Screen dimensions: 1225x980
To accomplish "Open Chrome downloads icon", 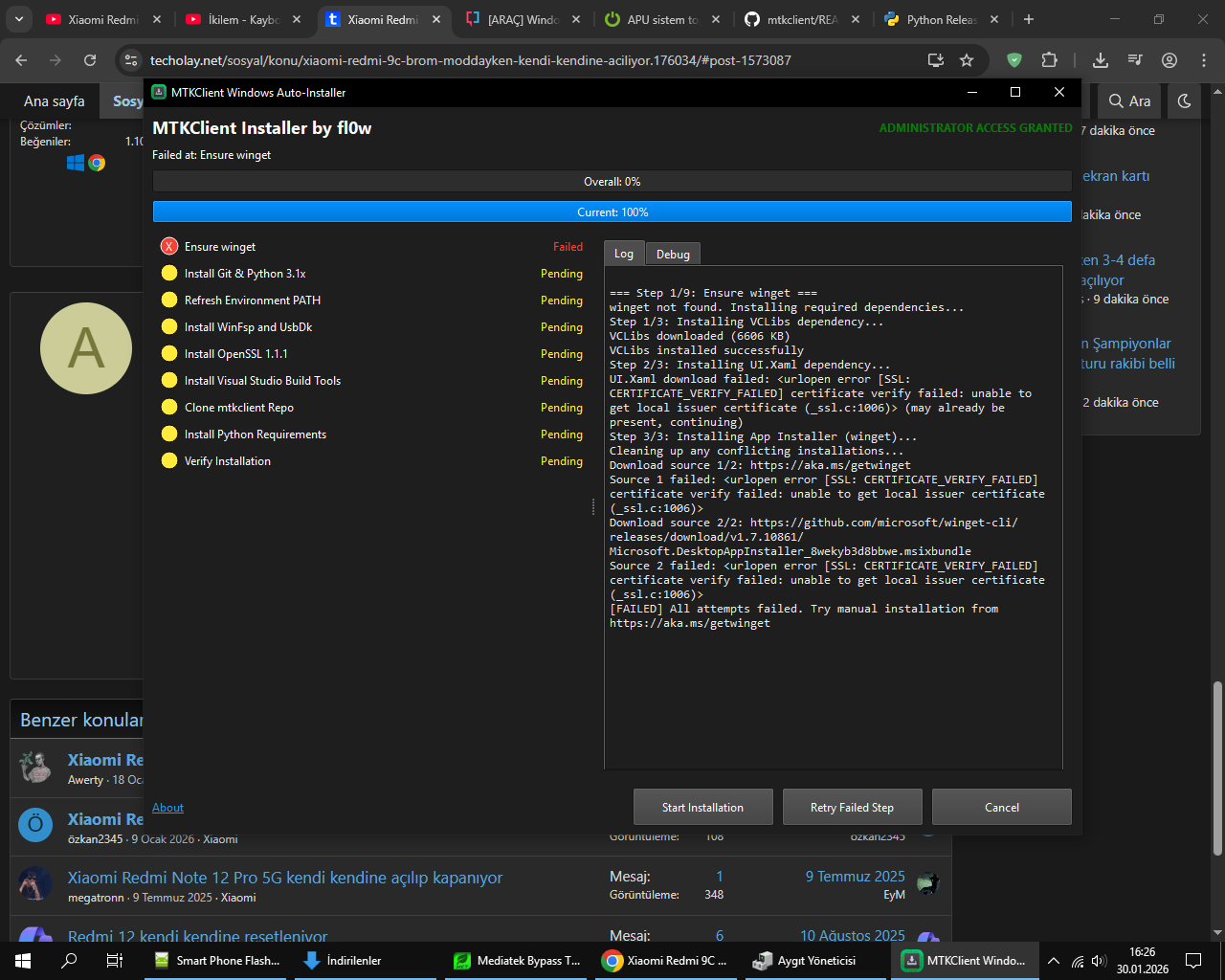I will pyautogui.click(x=1101, y=60).
